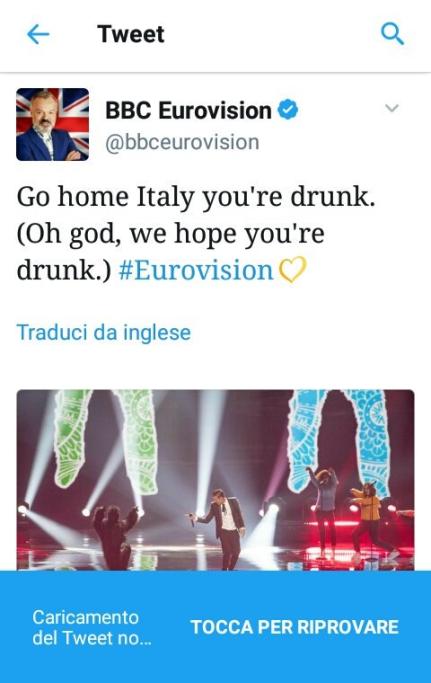Click the Tweet header title
The height and width of the screenshot is (683, 431).
131,34
